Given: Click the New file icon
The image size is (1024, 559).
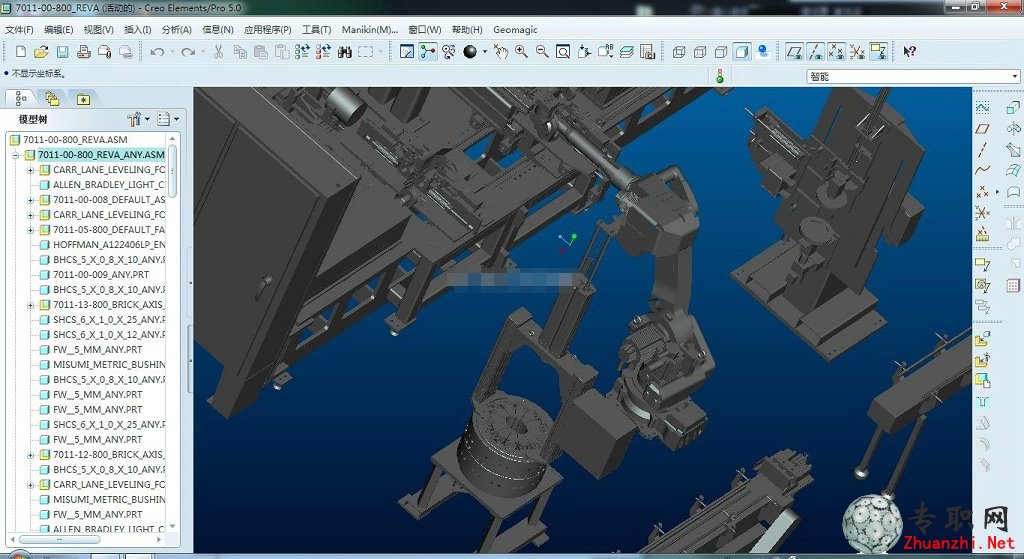Looking at the screenshot, I should [x=20, y=52].
